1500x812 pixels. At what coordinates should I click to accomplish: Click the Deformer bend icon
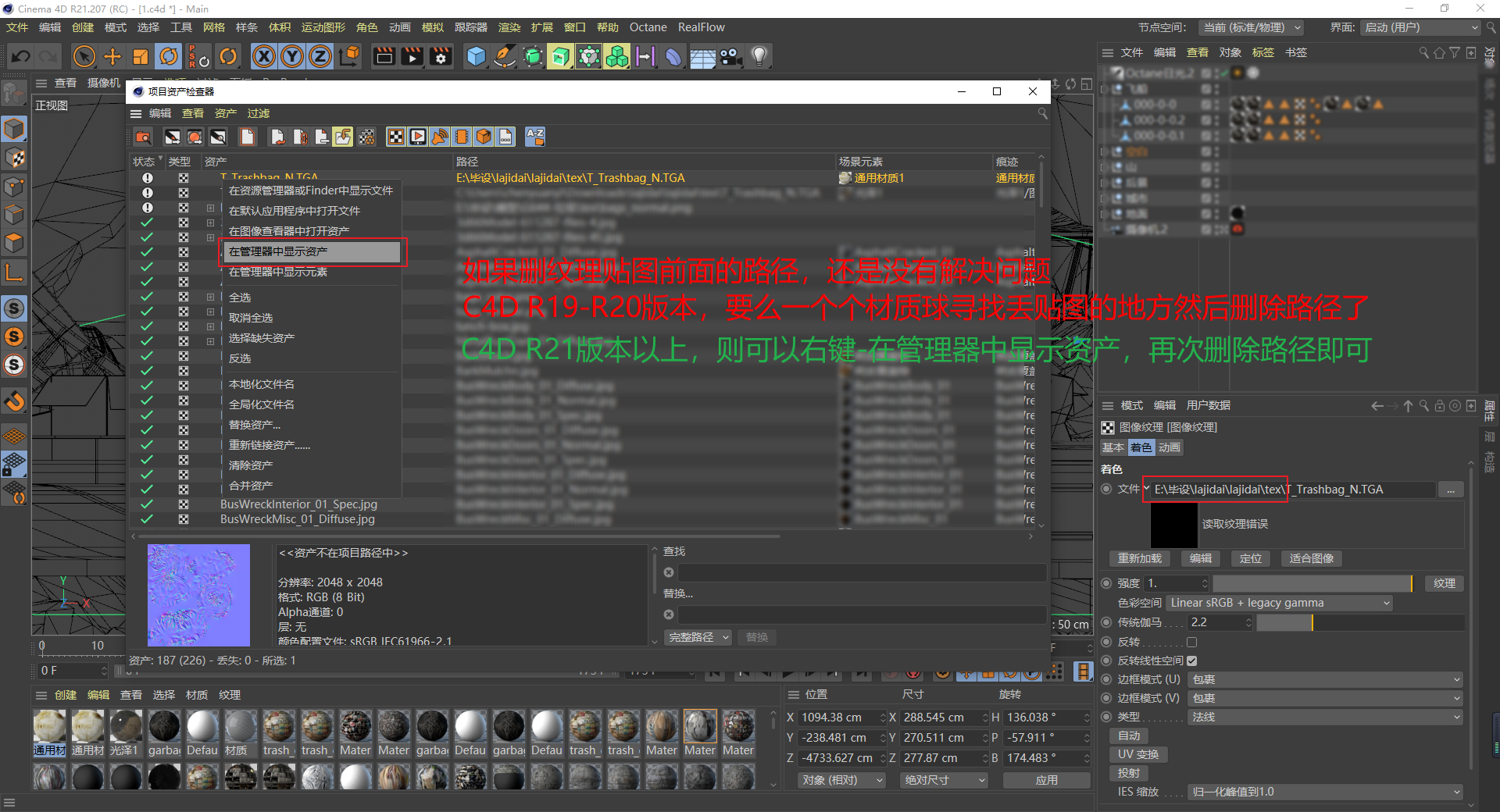[x=673, y=56]
